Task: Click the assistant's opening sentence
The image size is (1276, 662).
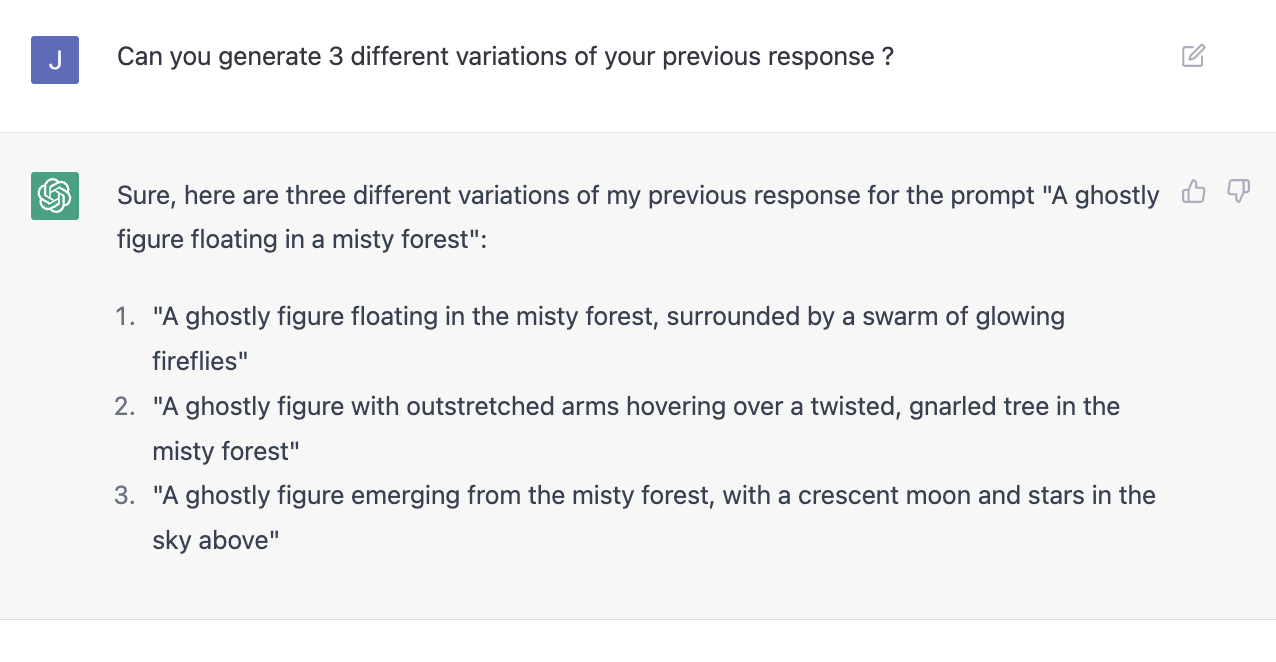Action: (640, 216)
